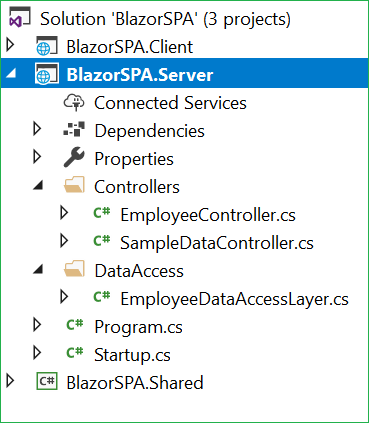
Task: Select the Solution 'BlazorSPA' root node
Action: (165, 19)
